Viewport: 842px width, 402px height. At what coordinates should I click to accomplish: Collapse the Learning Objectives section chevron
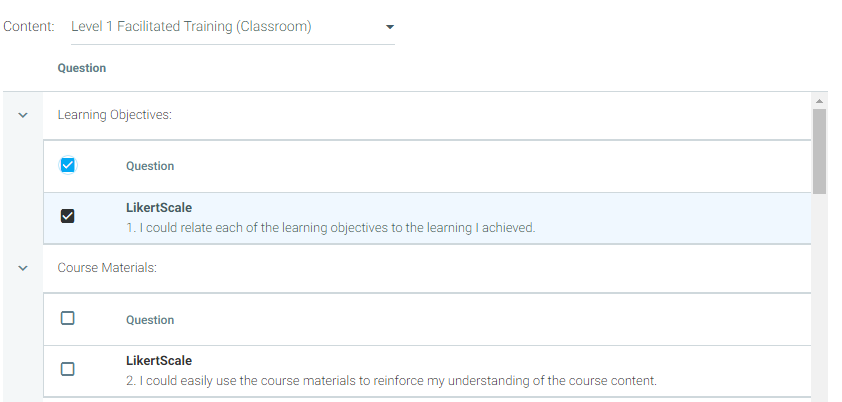(x=23, y=115)
